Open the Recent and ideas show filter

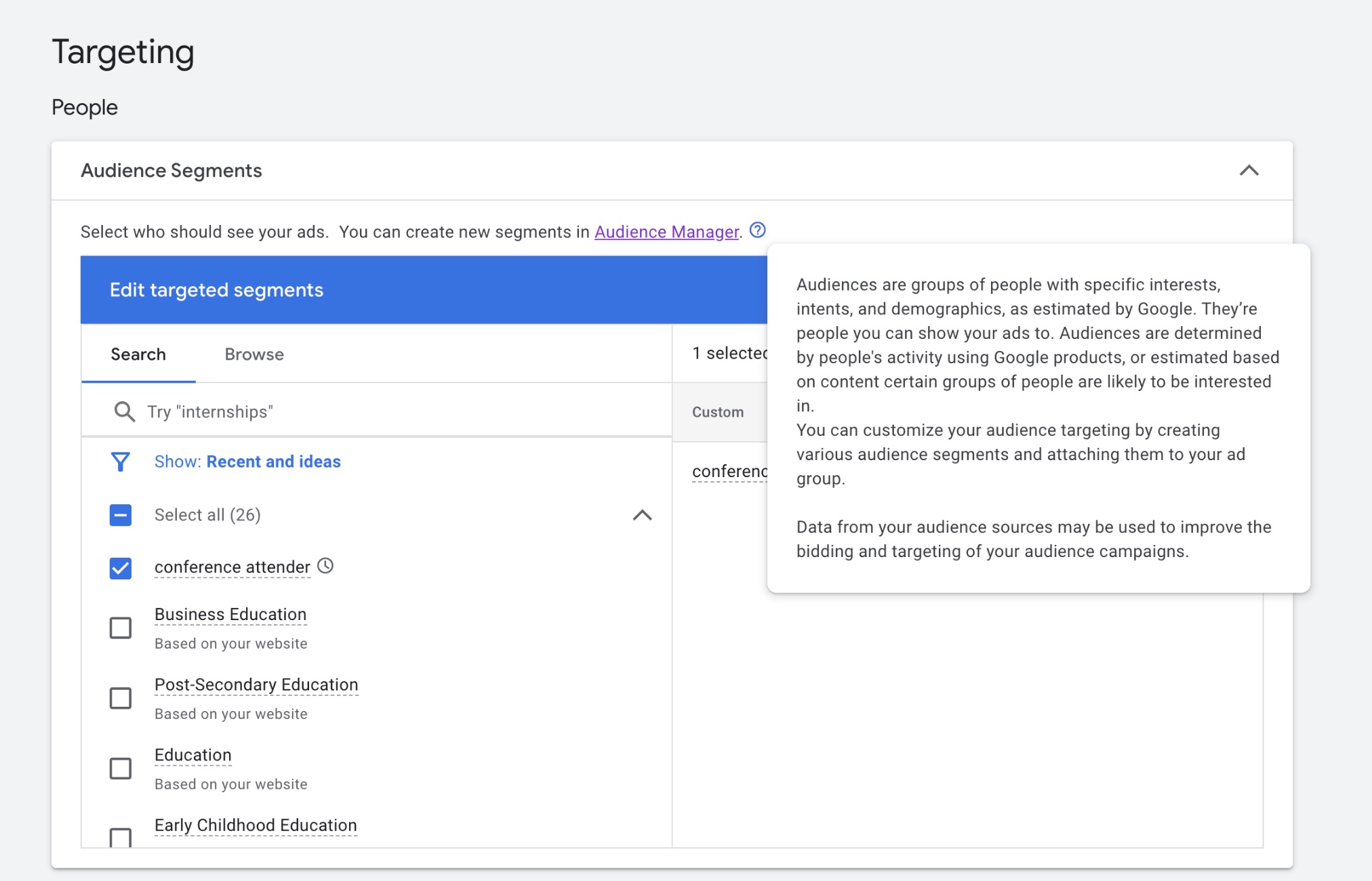(274, 462)
